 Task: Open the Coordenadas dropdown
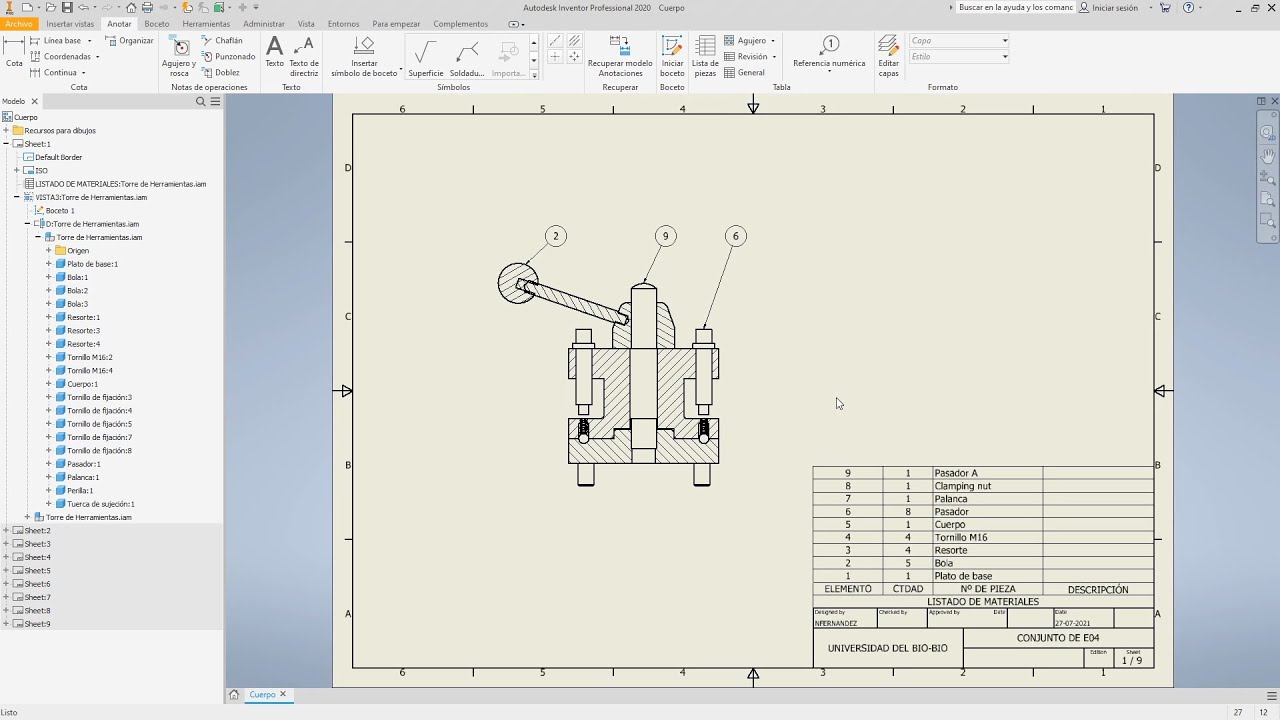pos(99,57)
